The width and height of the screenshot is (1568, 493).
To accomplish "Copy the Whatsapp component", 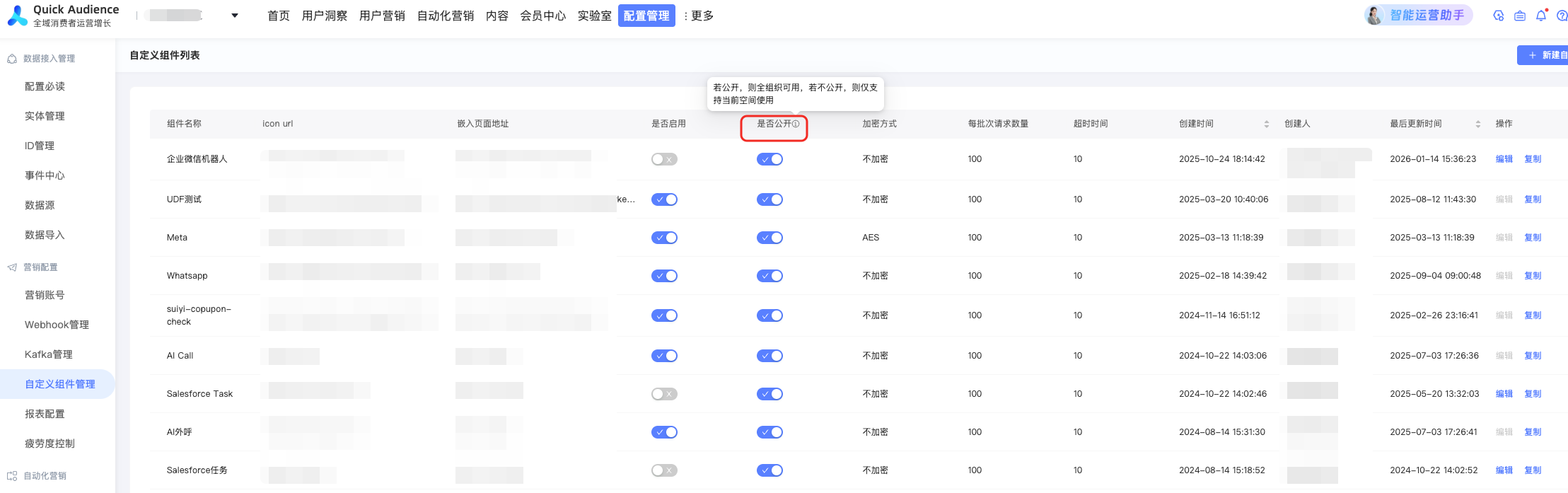I will tap(1533, 276).
